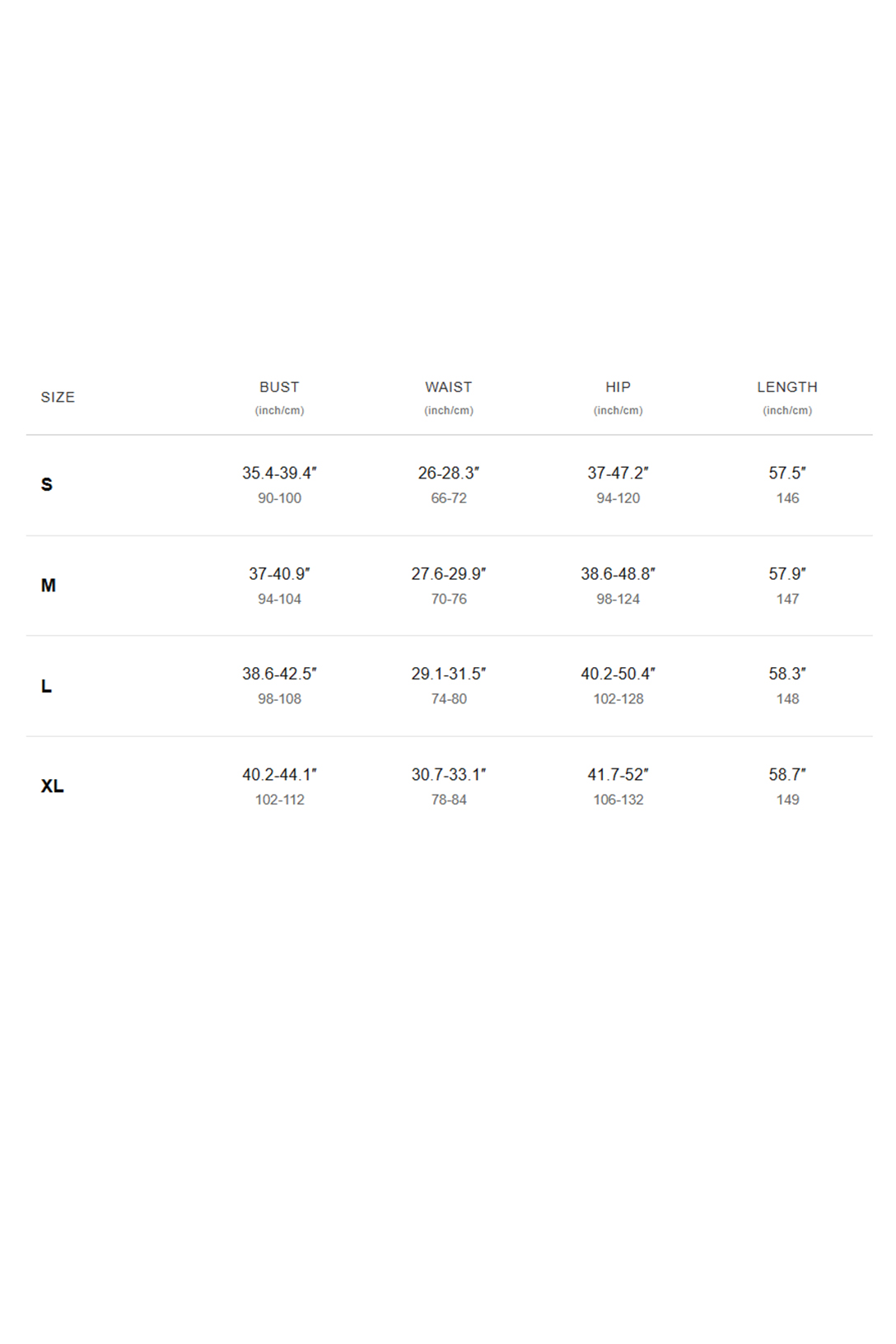The width and height of the screenshot is (896, 1344).
Task: Click the SIZE column header
Action: (58, 397)
